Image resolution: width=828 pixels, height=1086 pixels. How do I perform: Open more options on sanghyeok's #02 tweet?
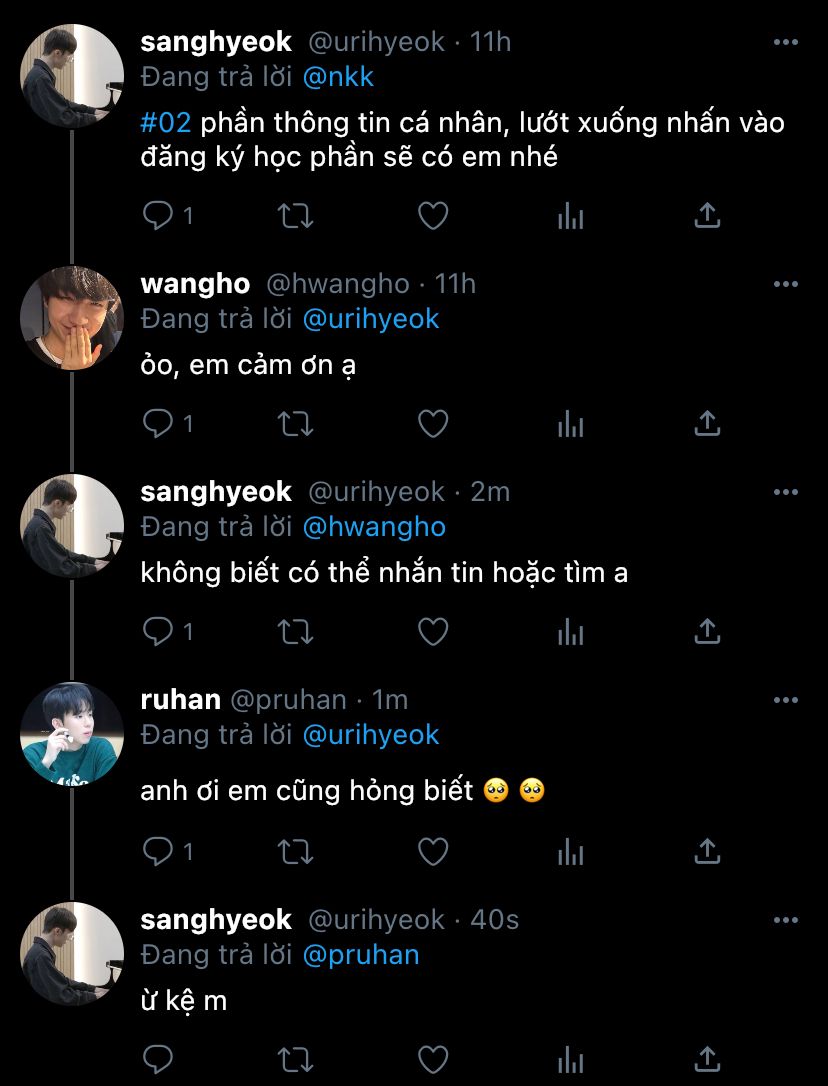(x=786, y=43)
